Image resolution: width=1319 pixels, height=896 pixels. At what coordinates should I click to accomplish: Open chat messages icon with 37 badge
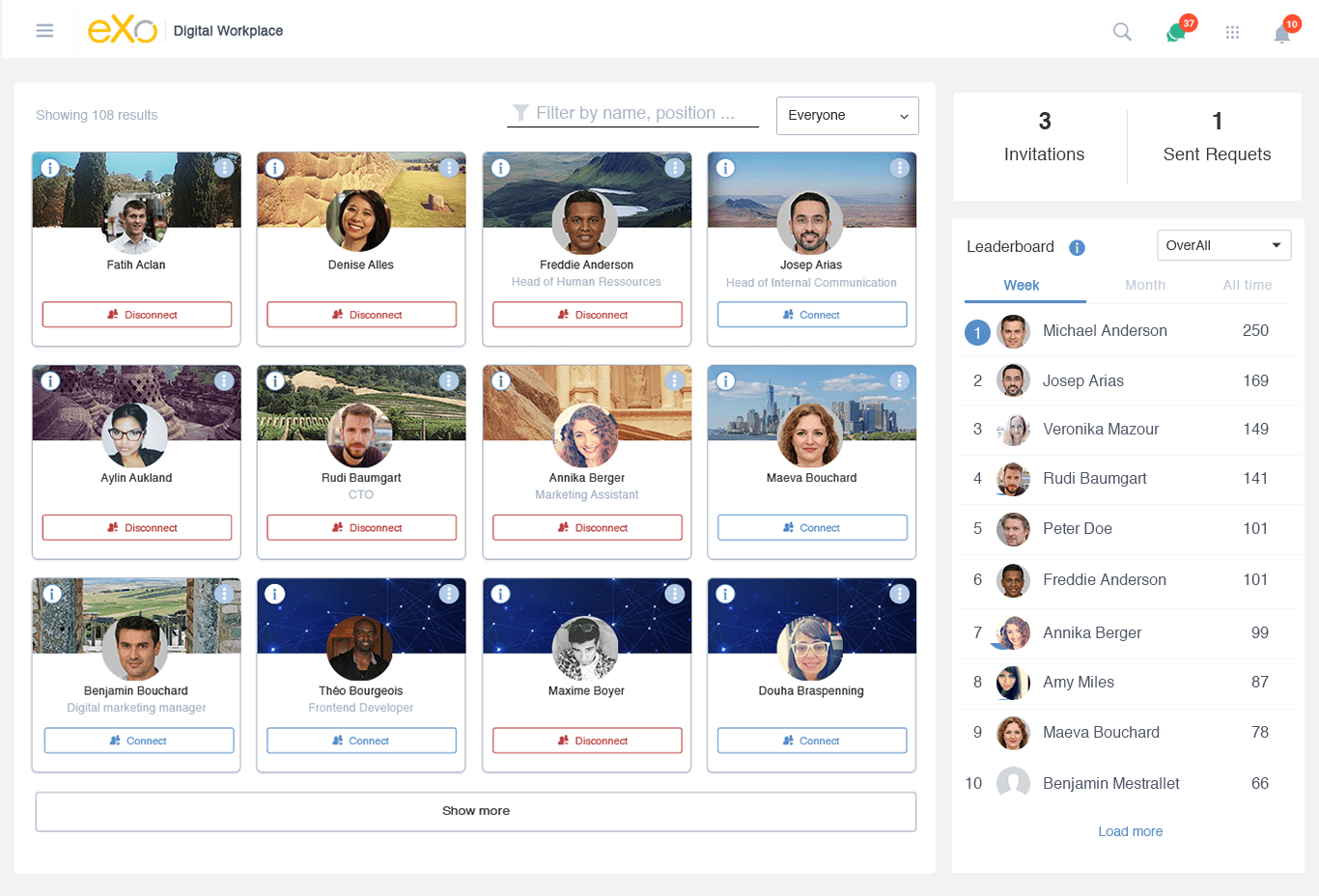[x=1176, y=33]
